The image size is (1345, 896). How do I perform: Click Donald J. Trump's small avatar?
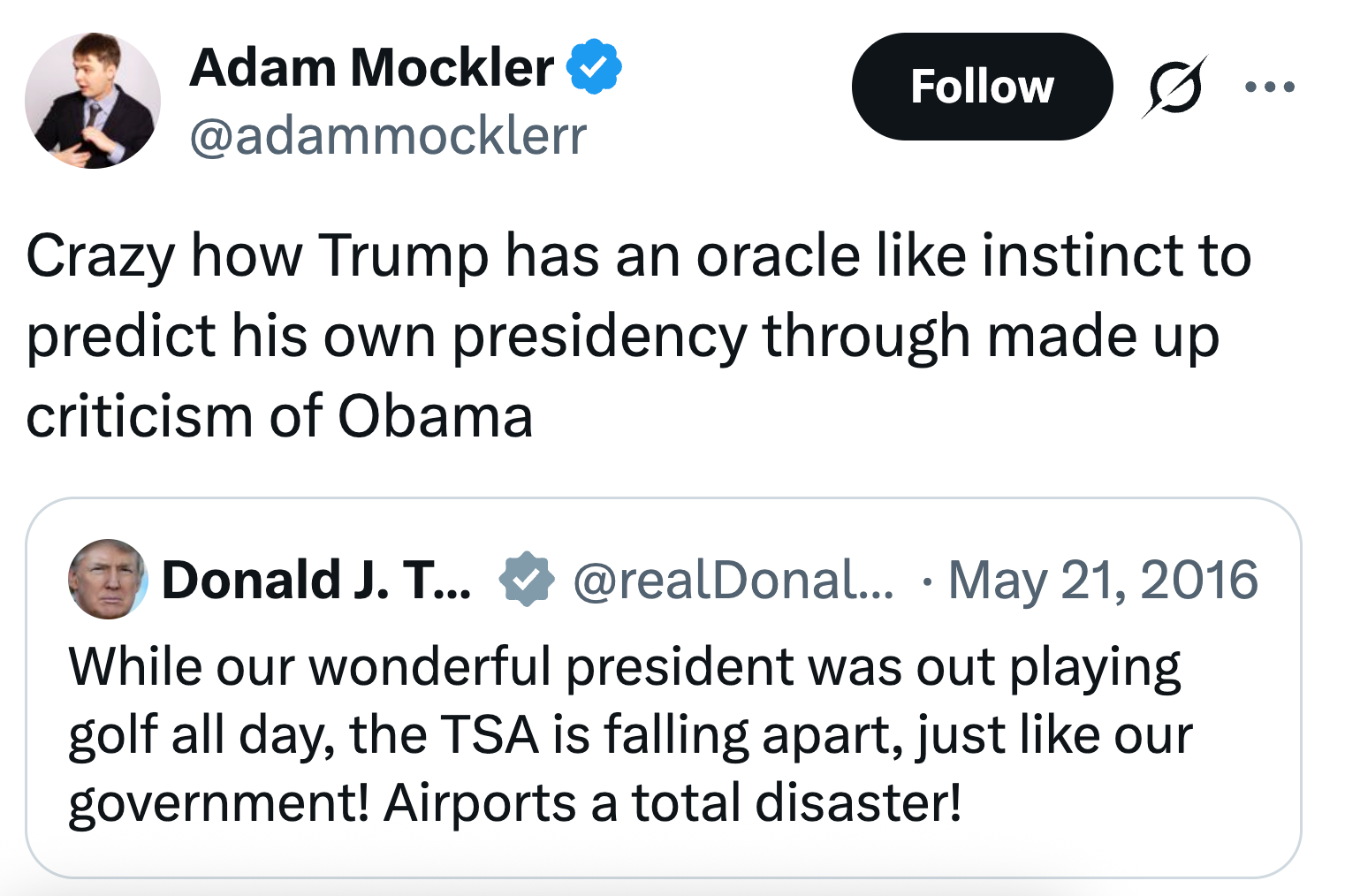108,579
